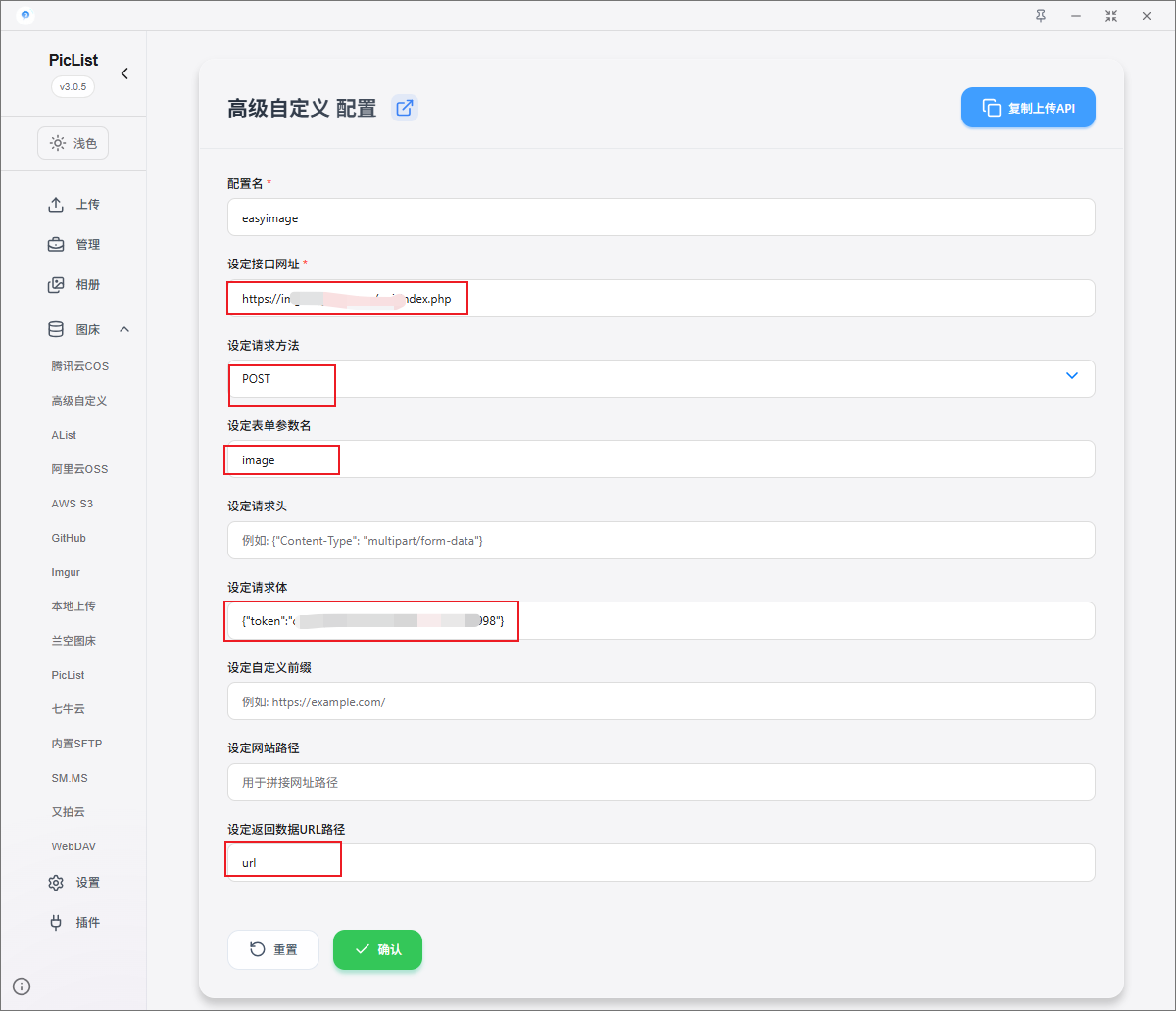The image size is (1176, 1011).
Task: Collapse the sidebar with the left chevron
Action: tap(124, 73)
